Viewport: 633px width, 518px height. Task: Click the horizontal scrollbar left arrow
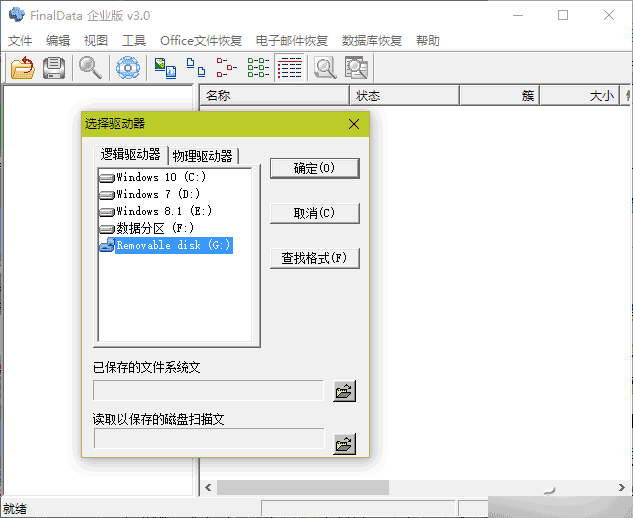[x=208, y=487]
